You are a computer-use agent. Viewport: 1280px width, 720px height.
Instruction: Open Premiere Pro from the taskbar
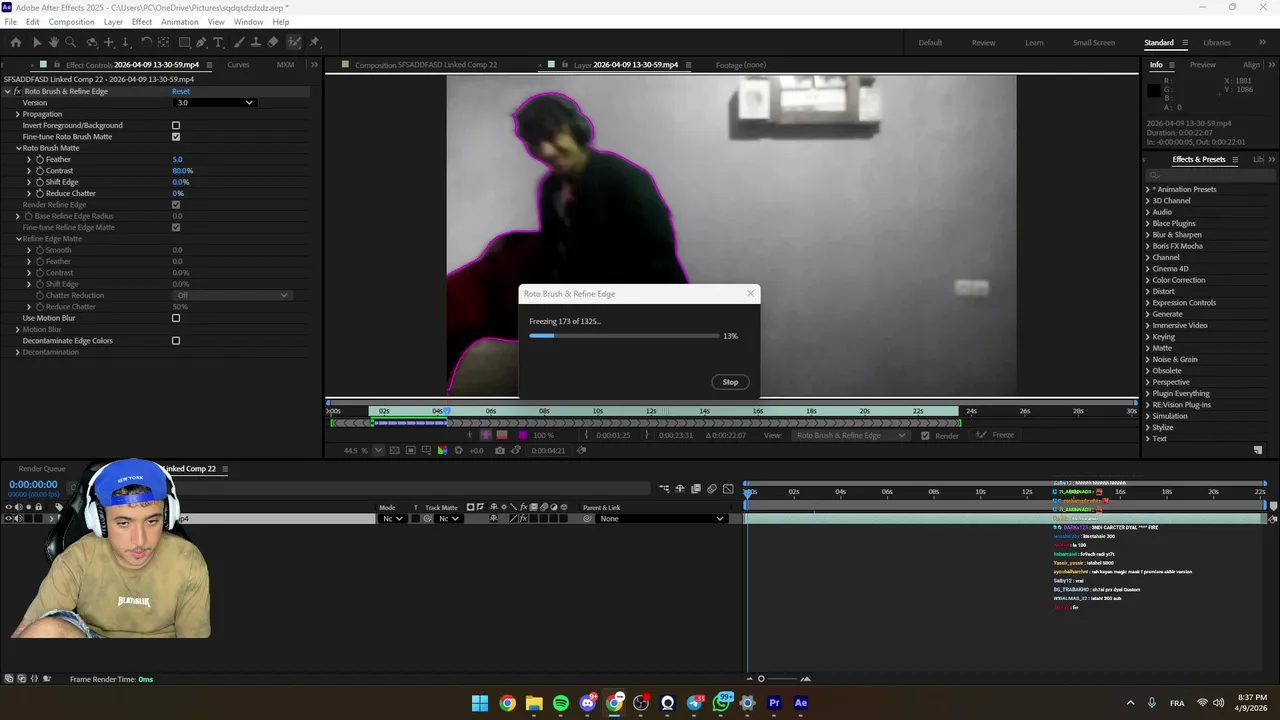pyautogui.click(x=774, y=703)
